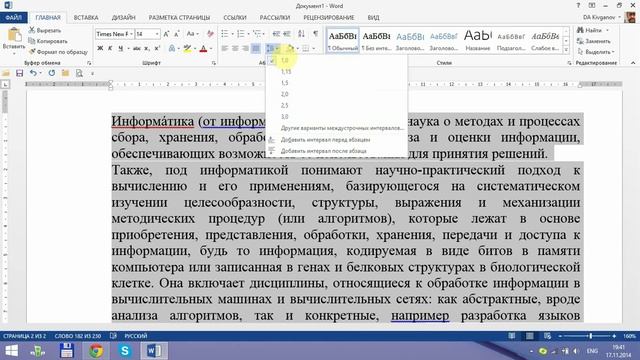The height and width of the screenshot is (360, 640).
Task: Toggle strikethrough (abc) formatting
Action: point(137,48)
